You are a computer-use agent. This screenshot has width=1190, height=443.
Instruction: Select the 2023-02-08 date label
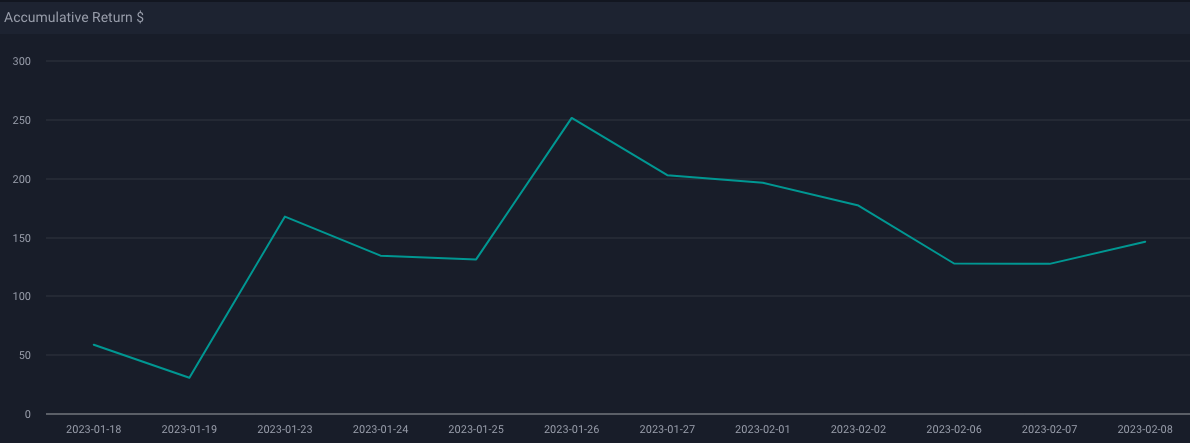click(x=1145, y=429)
